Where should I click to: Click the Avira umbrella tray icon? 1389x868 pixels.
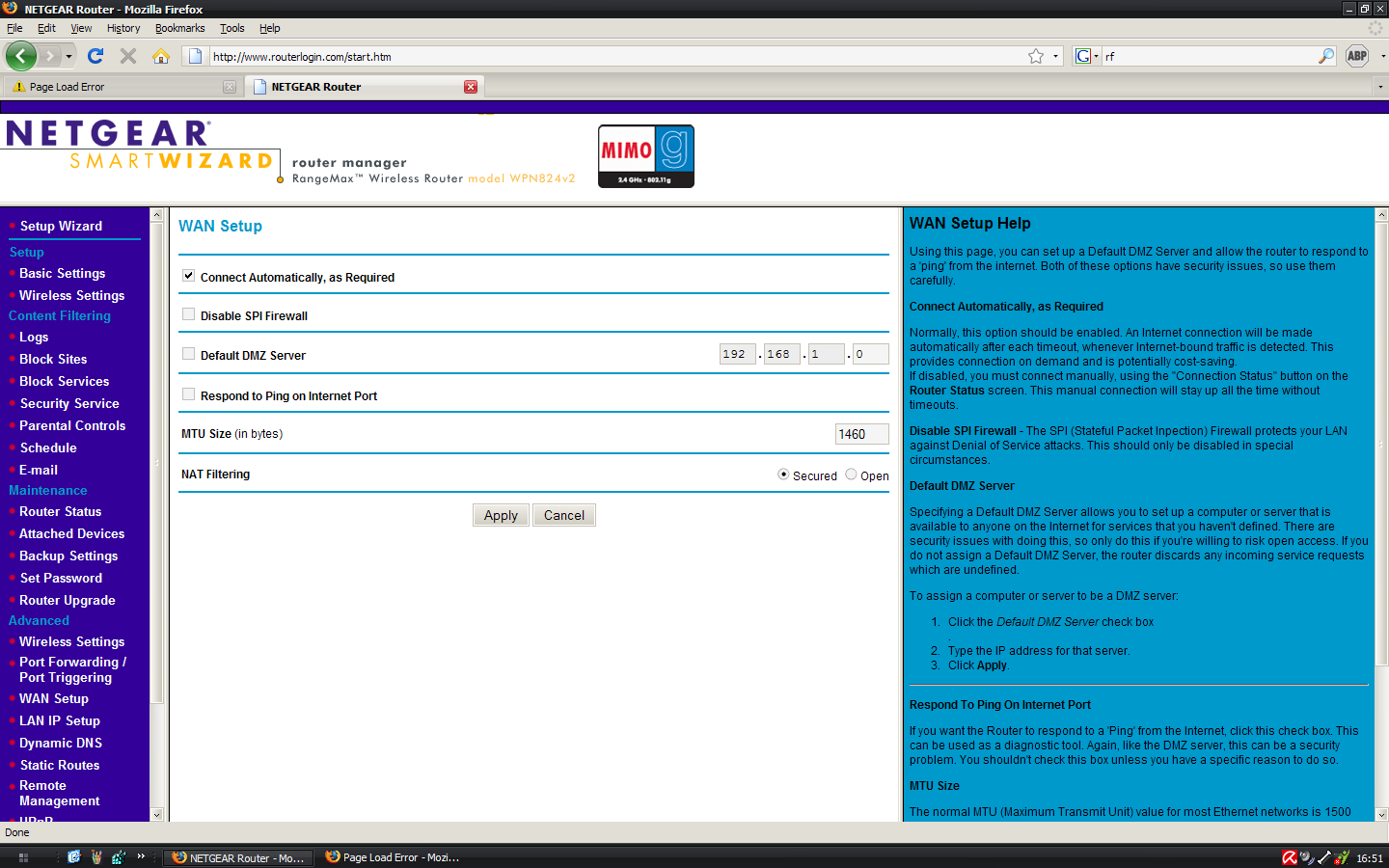(1290, 857)
